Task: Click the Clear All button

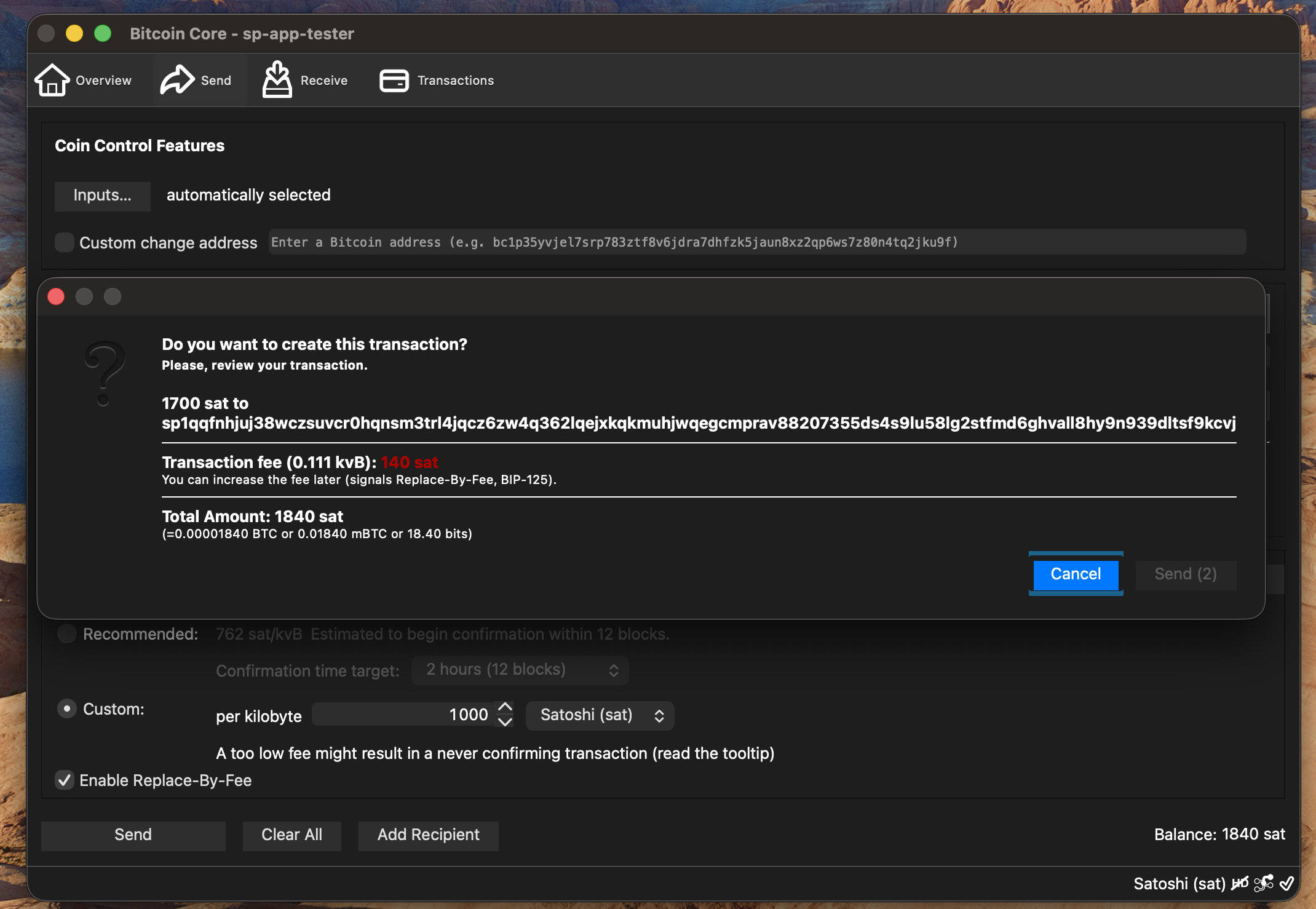Action: [x=291, y=835]
